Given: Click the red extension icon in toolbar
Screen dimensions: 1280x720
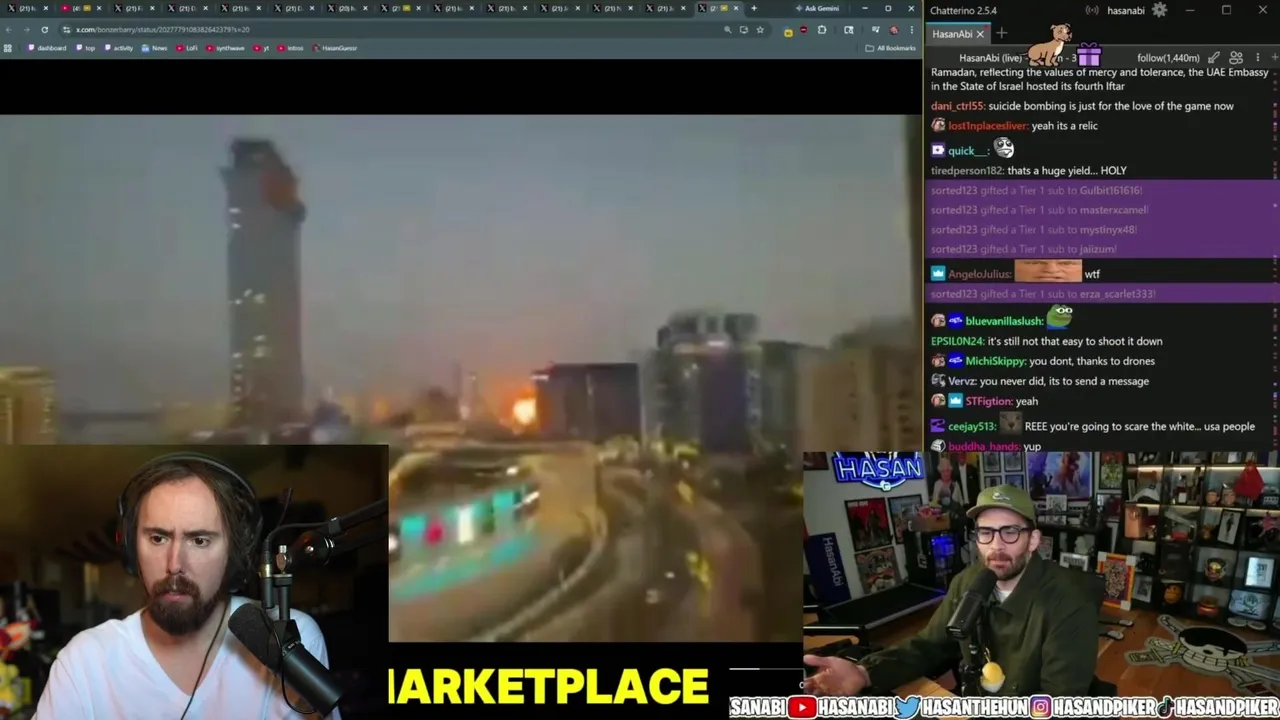Looking at the screenshot, I should point(803,30).
